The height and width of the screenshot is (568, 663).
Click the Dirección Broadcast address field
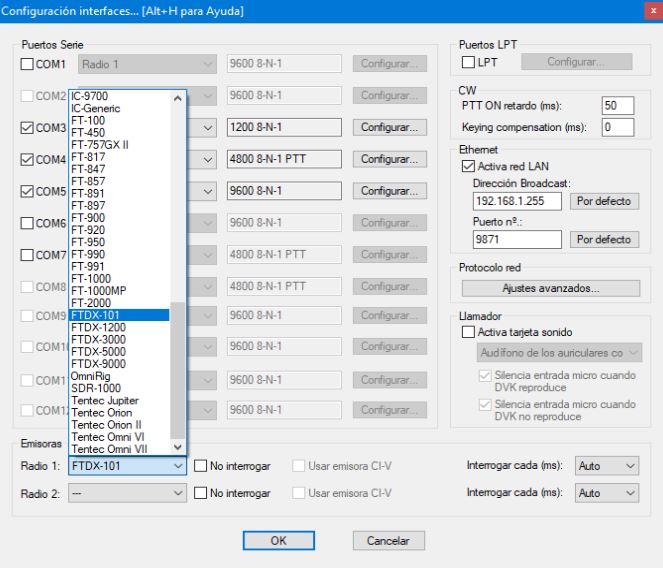pos(517,201)
